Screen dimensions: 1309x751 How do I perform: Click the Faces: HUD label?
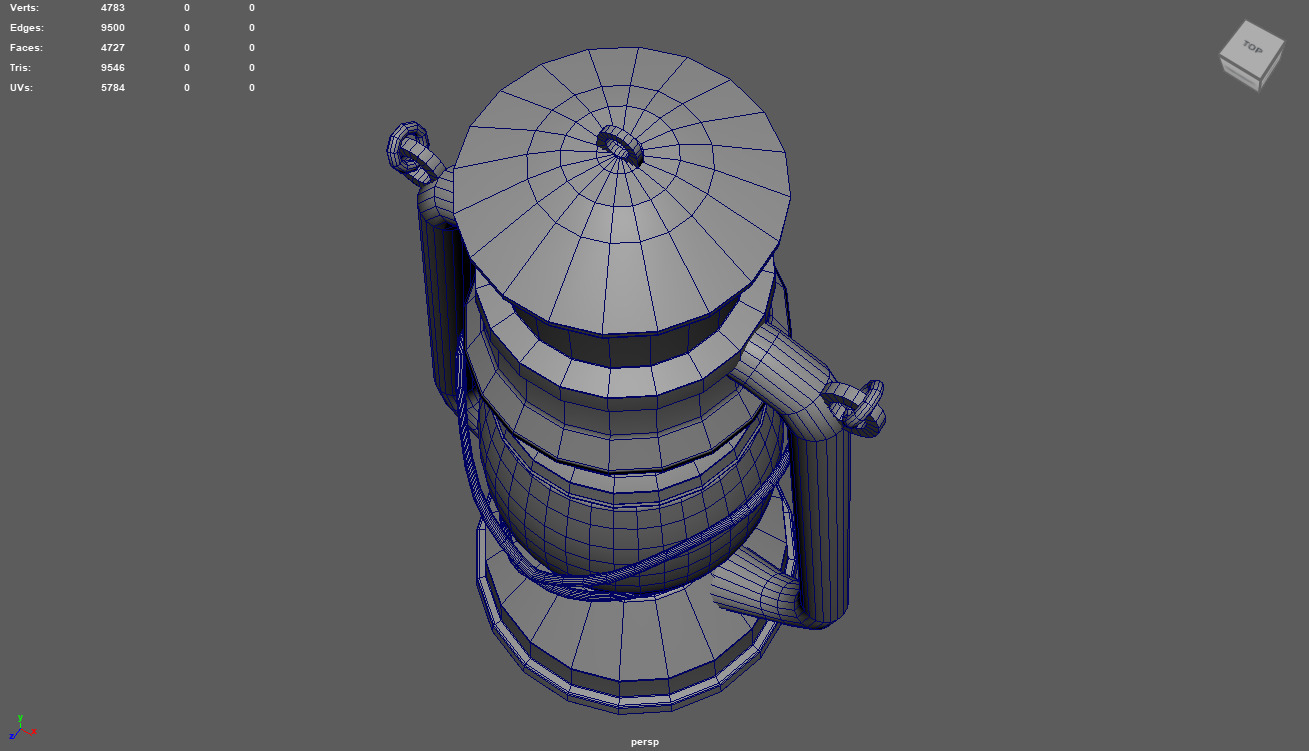click(27, 48)
